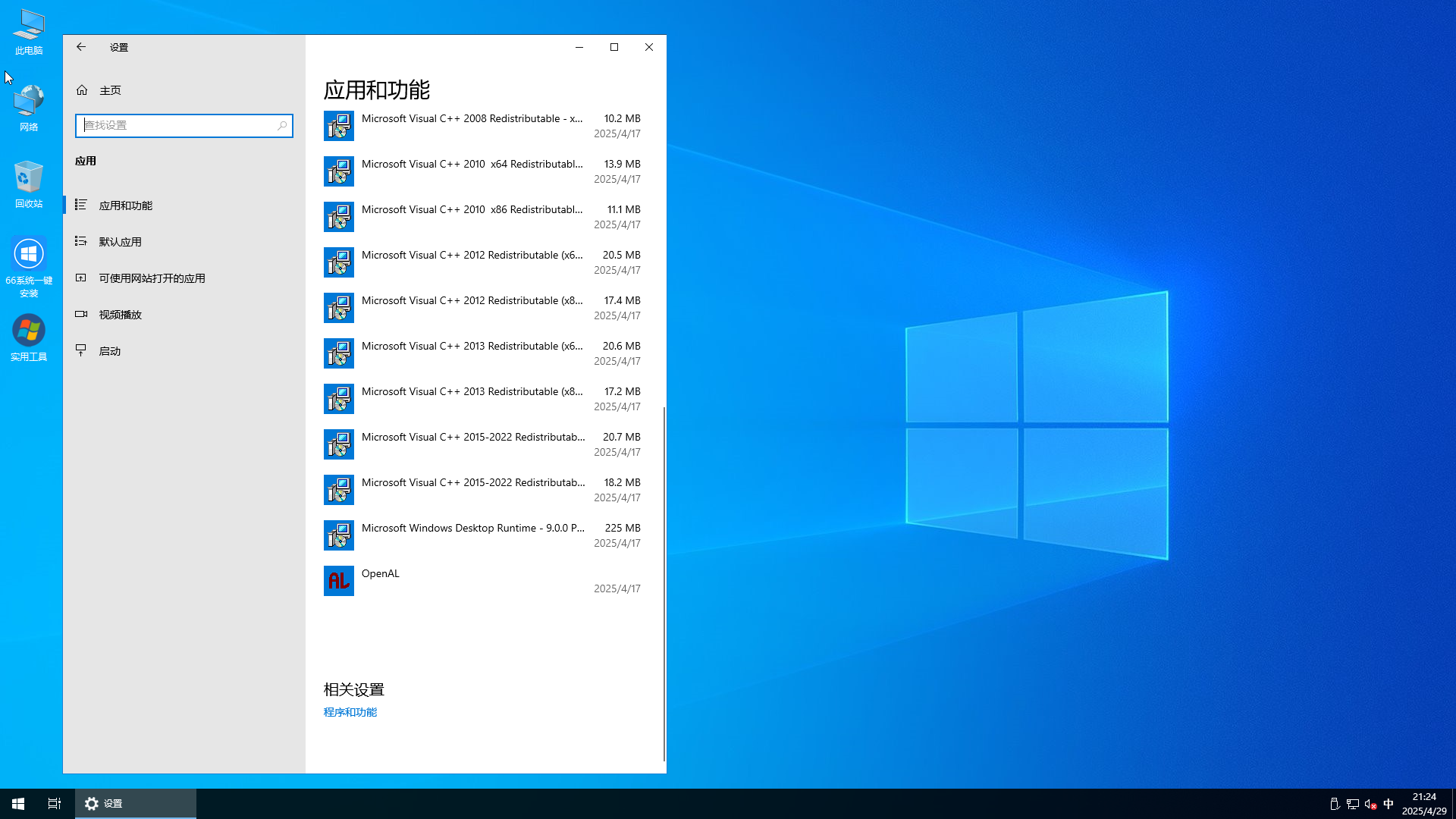Click icon of 20.6 MB Visual C++ 2013
1456x819 pixels.
click(x=339, y=353)
